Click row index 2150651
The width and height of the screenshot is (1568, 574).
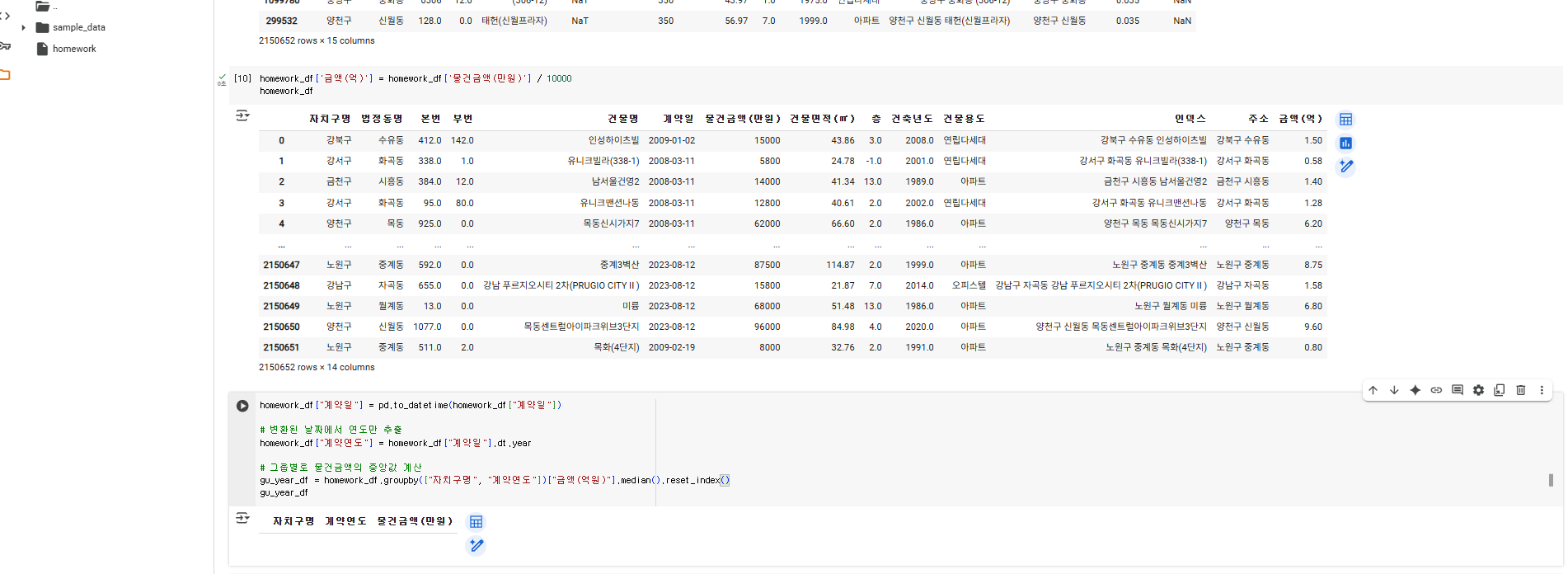281,347
